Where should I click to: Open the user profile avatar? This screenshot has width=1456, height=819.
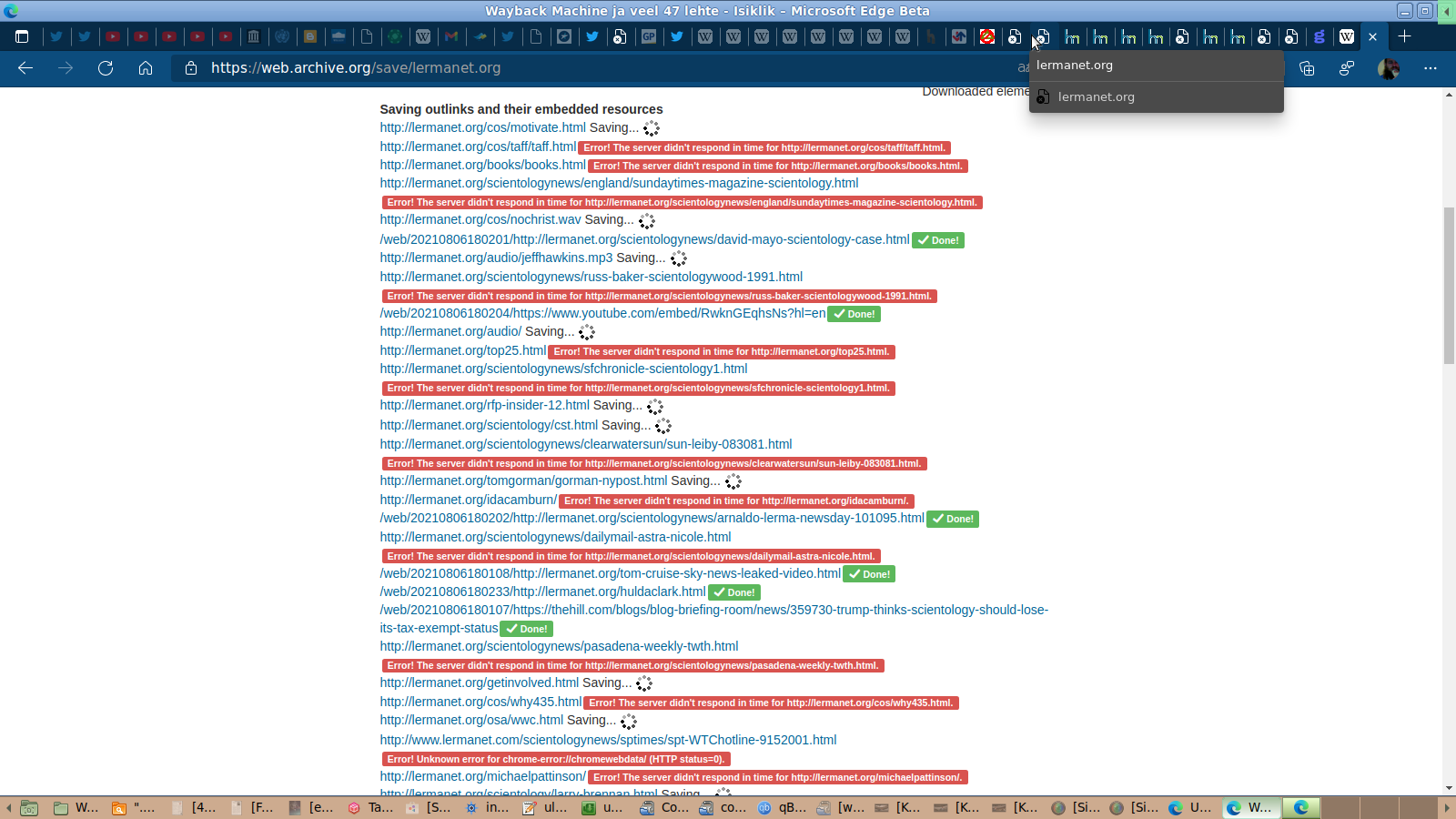coord(1389,68)
